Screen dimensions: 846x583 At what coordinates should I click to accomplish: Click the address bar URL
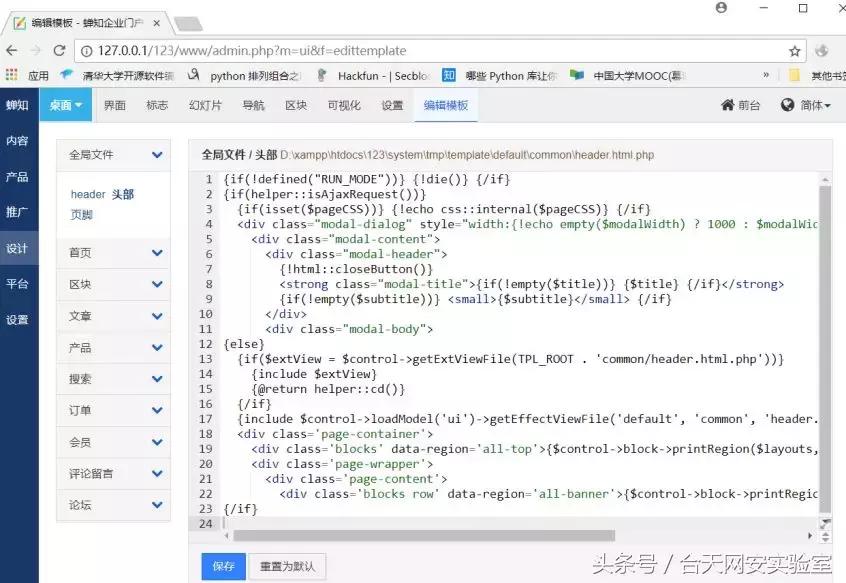[x=252, y=51]
